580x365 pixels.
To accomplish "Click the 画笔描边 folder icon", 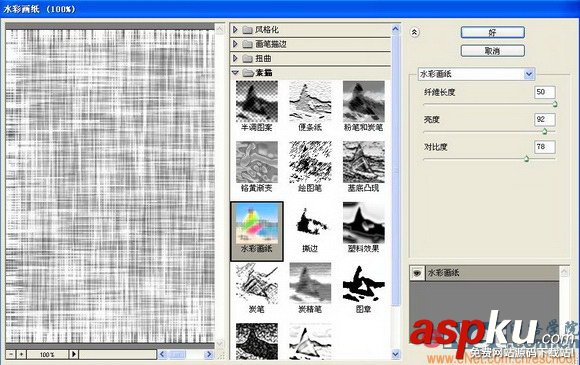I will 247,44.
